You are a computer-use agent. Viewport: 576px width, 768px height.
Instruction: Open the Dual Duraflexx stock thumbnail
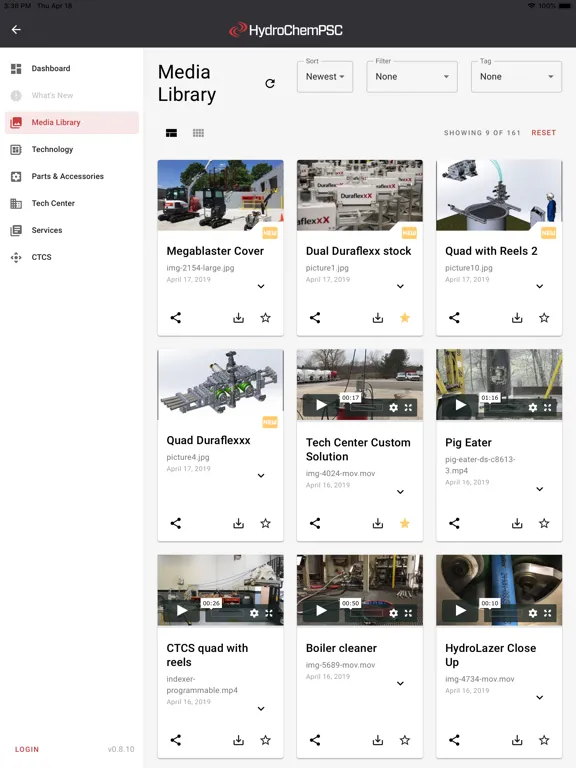[x=360, y=195]
